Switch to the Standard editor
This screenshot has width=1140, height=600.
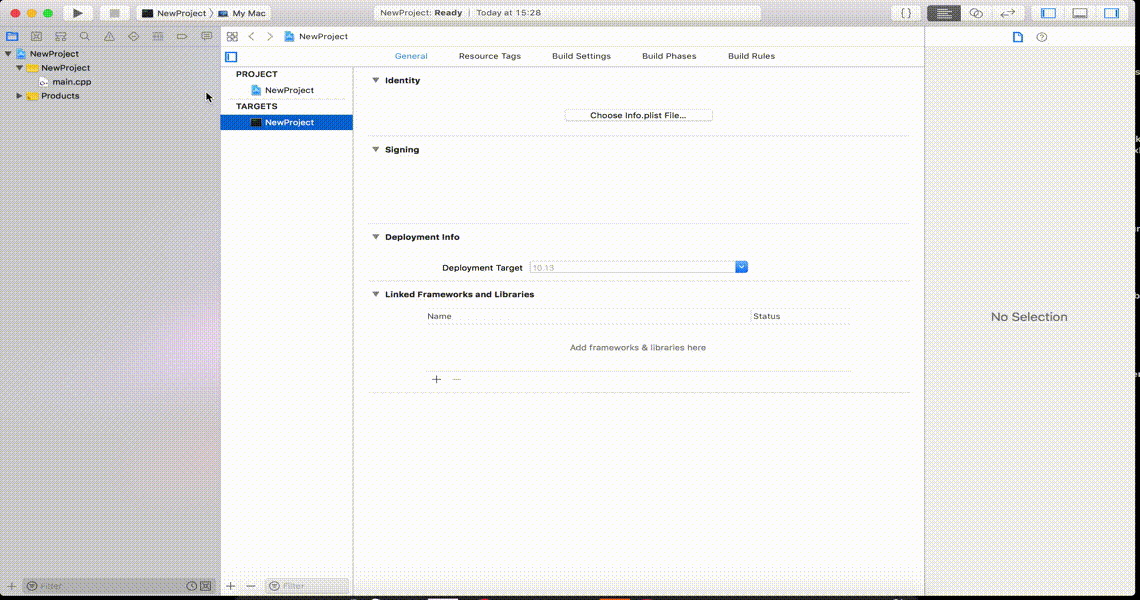point(944,13)
